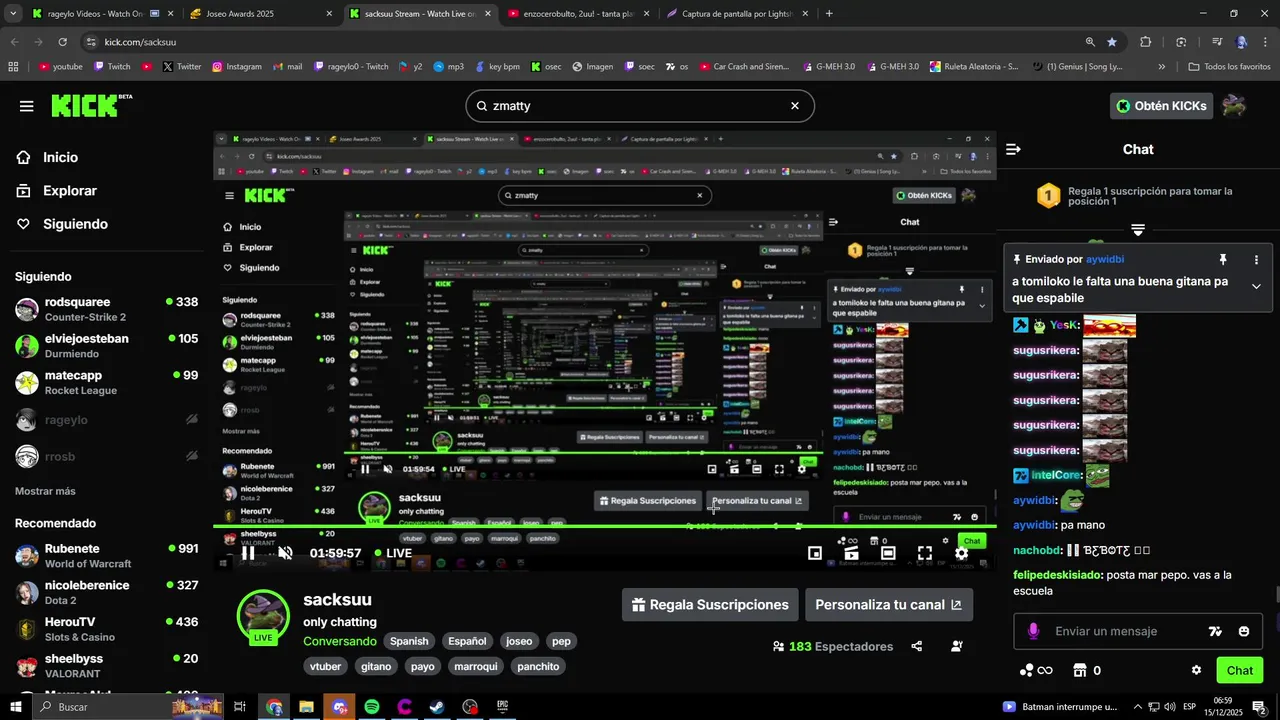Open Steam from Windows taskbar
The height and width of the screenshot is (720, 1280).
point(438,707)
